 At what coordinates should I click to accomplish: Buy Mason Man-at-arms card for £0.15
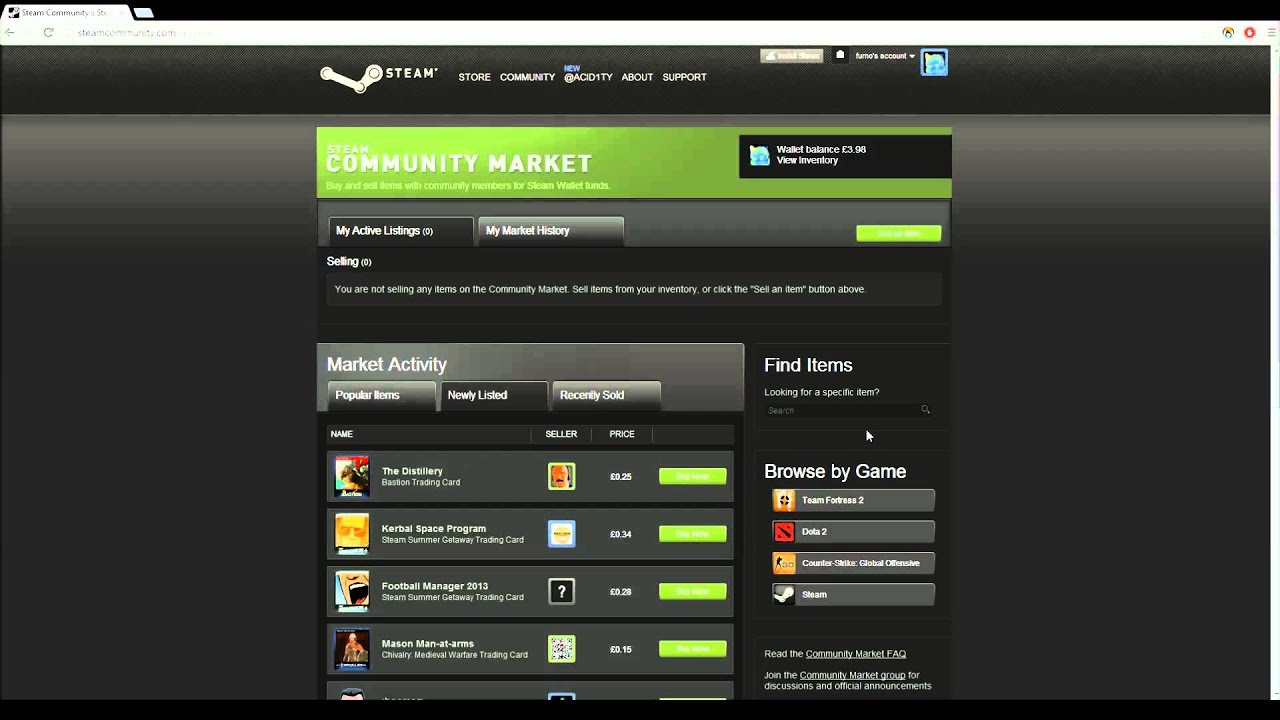click(693, 649)
